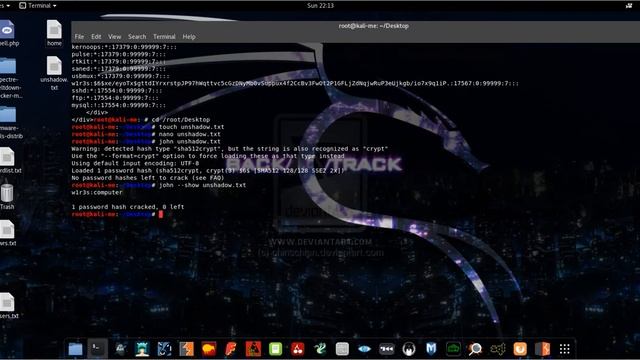This screenshot has height=360, width=640.
Task: Click the cracked result line w1r3s:computer
Action: [x=97, y=193]
